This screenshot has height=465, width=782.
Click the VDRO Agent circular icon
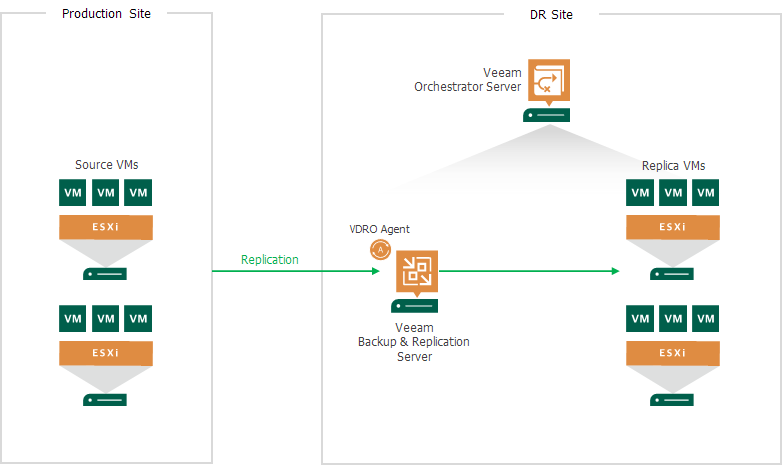pyautogui.click(x=381, y=249)
